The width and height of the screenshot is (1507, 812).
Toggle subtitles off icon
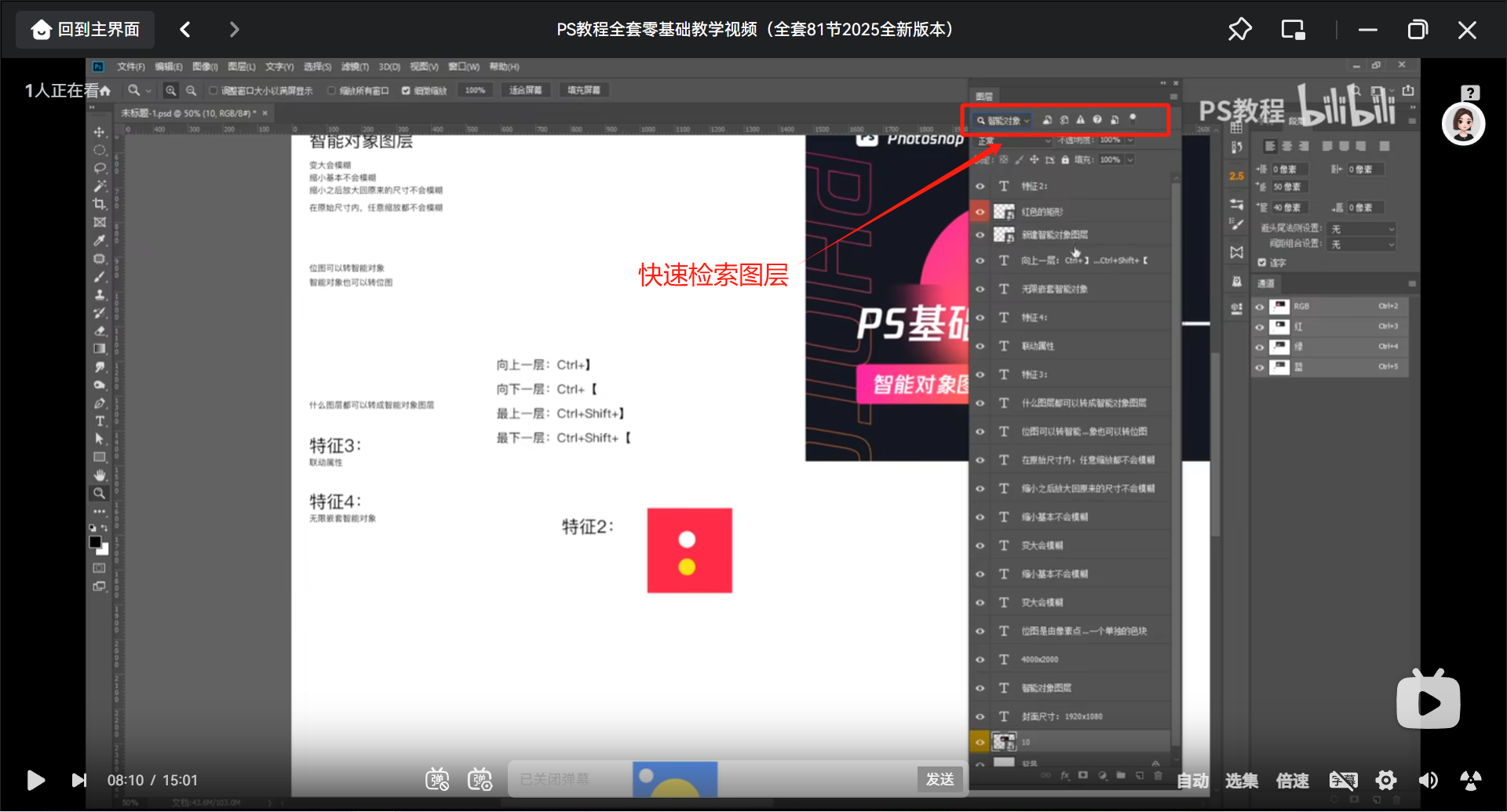coord(1343,780)
